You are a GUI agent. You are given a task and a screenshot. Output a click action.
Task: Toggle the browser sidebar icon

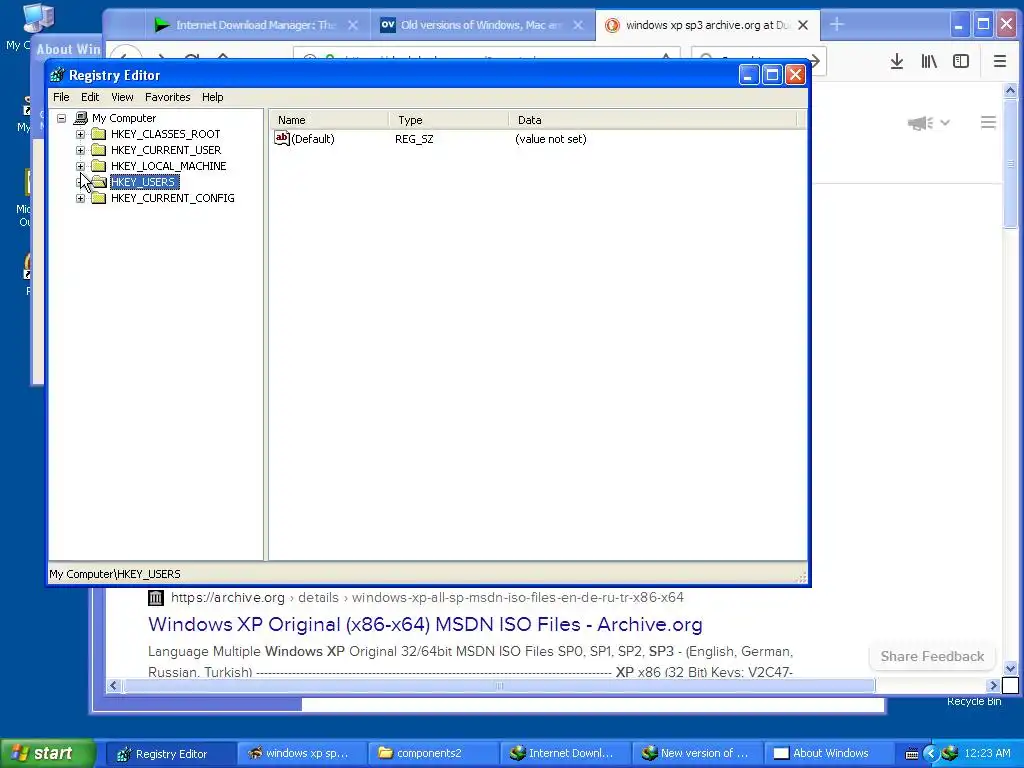point(961,61)
